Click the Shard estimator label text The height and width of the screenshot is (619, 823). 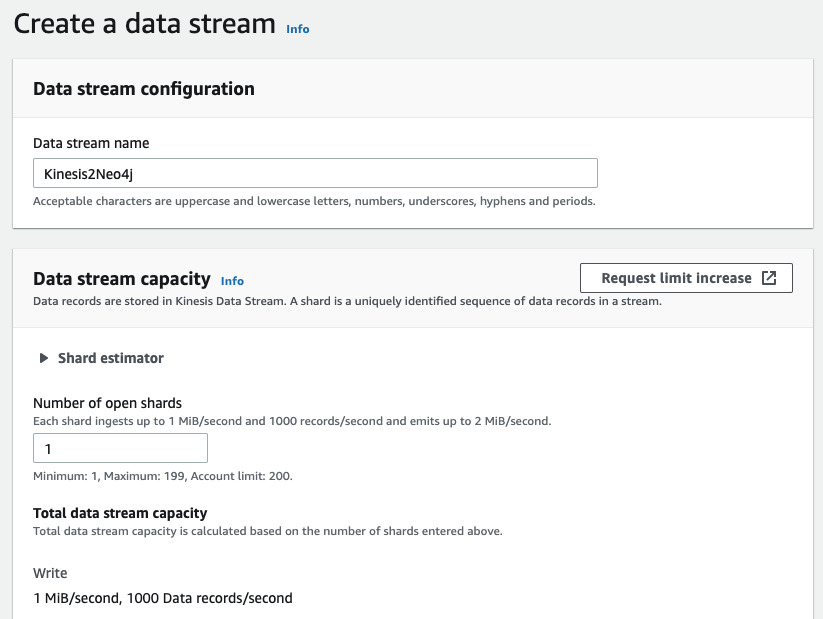(x=111, y=358)
